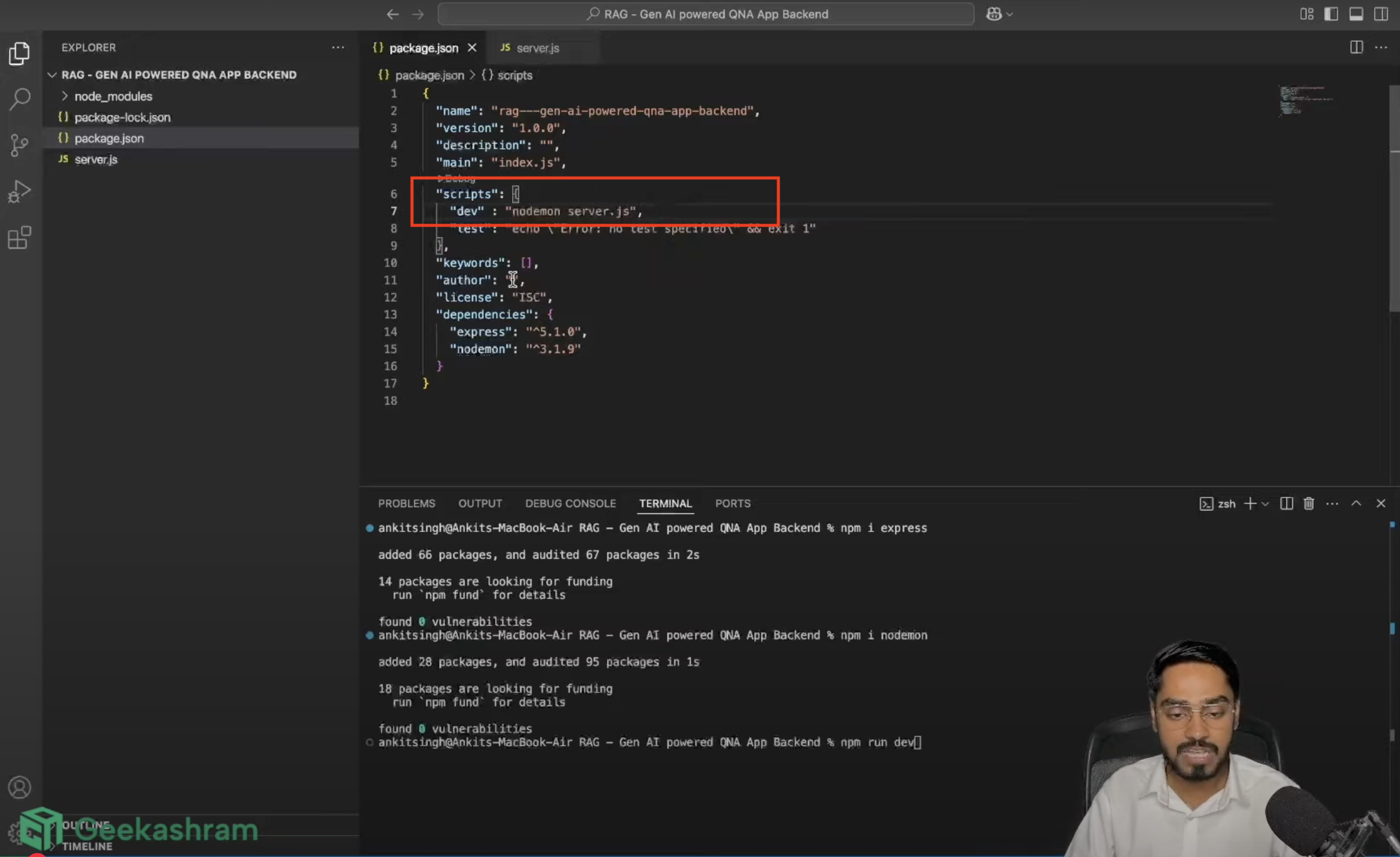The image size is (1400, 857).
Task: Open Copilot chat icon in title bar
Action: click(994, 14)
